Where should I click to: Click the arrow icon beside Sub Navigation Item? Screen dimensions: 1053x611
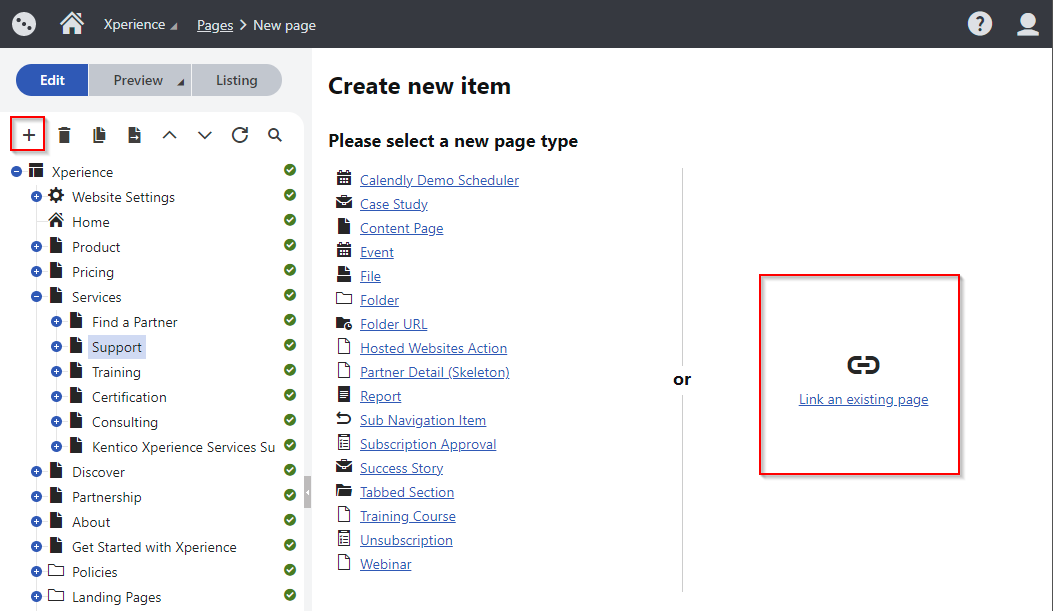tap(344, 418)
